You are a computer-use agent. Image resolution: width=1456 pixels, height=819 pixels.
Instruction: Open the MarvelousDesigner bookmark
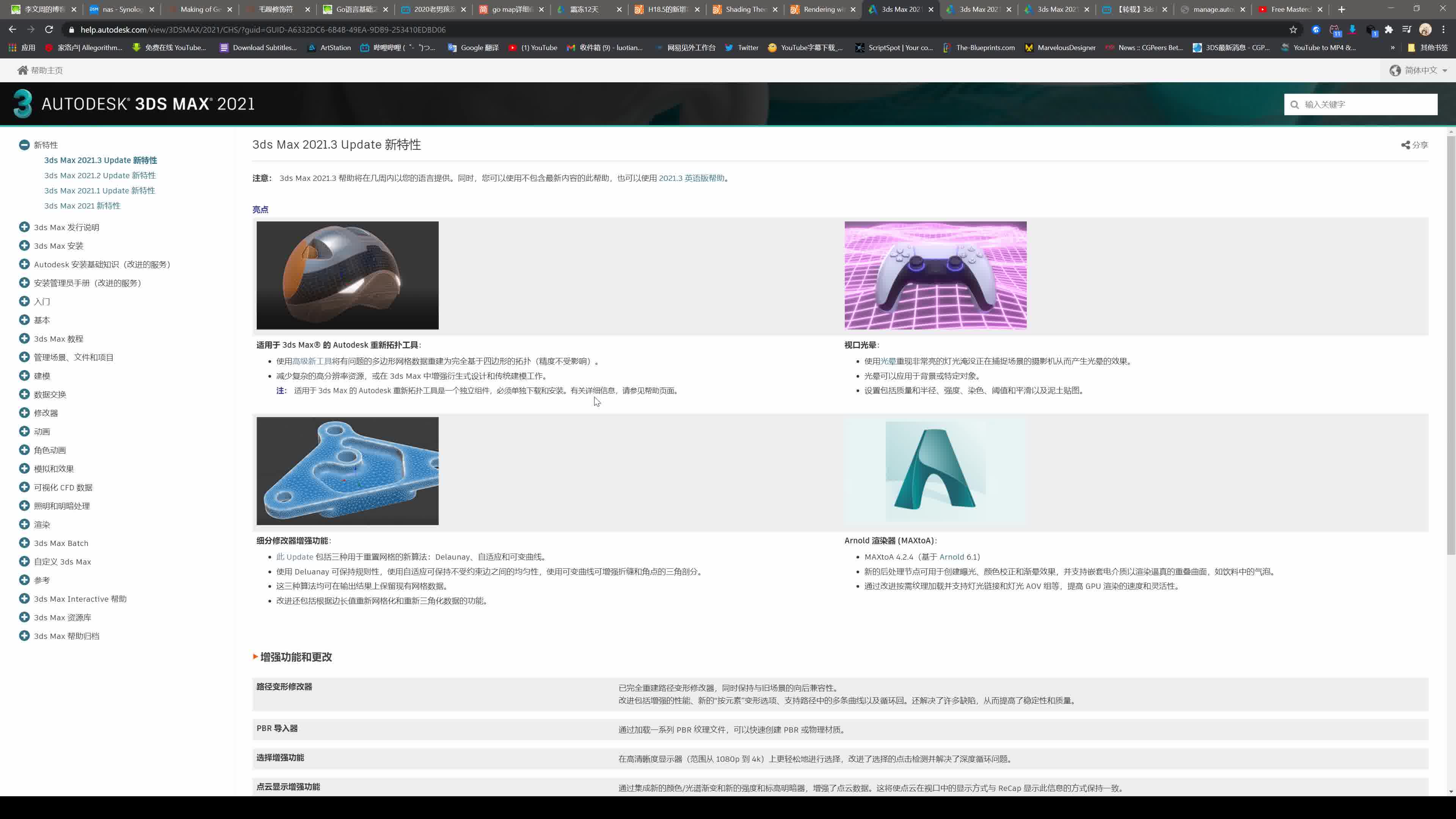point(1060,47)
